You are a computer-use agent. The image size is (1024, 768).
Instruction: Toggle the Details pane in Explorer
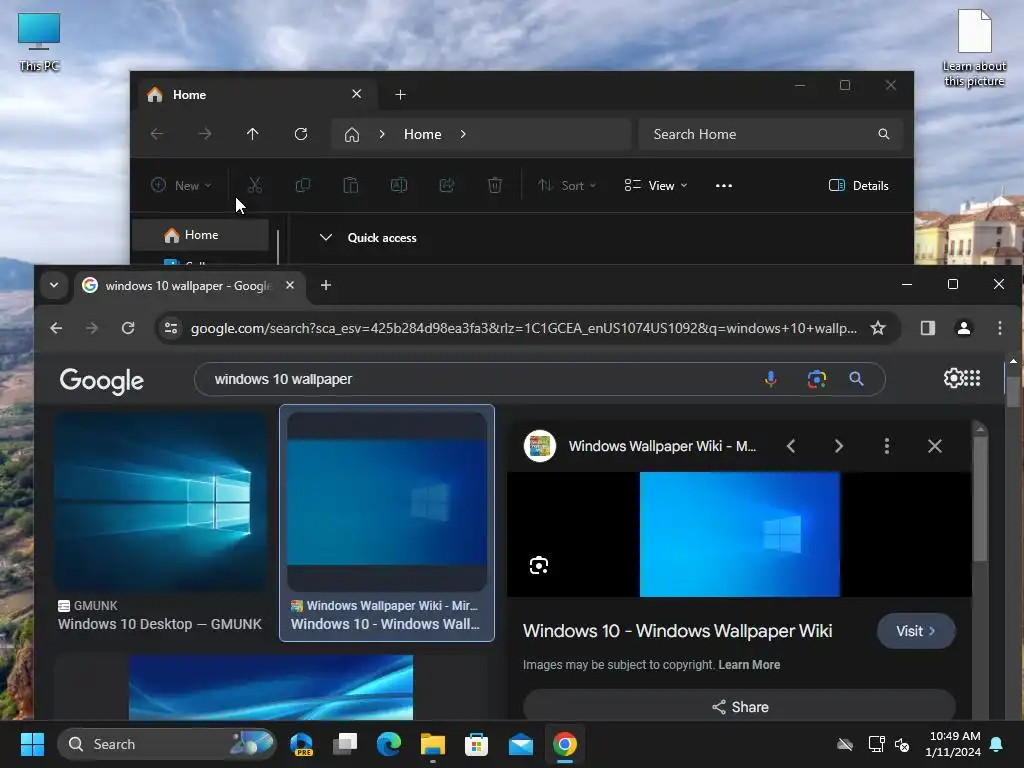tap(859, 185)
